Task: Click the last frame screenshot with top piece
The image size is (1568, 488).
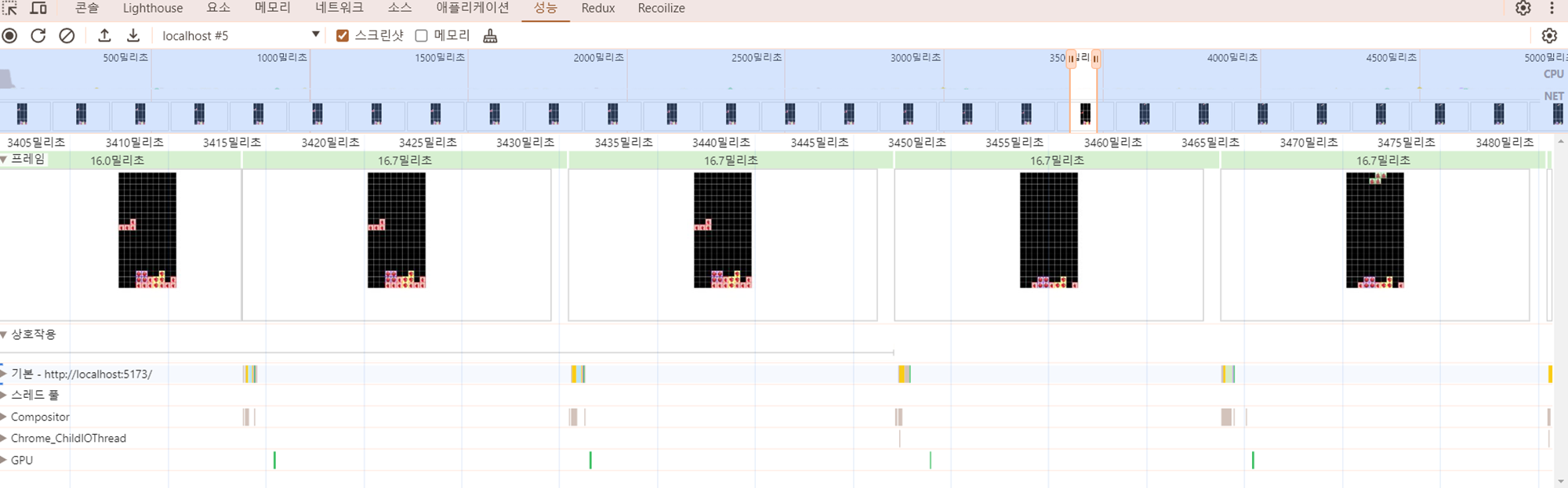Action: tap(1375, 230)
